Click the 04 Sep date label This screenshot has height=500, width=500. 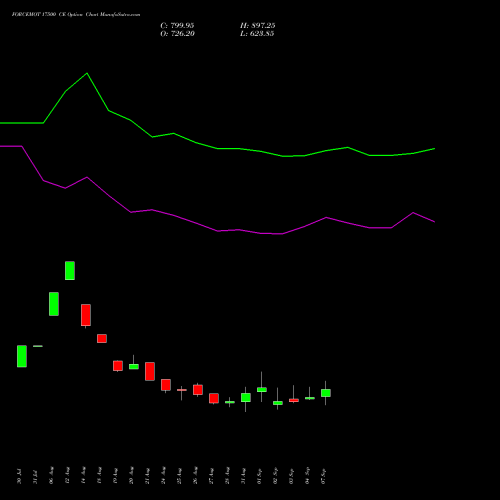point(307,476)
